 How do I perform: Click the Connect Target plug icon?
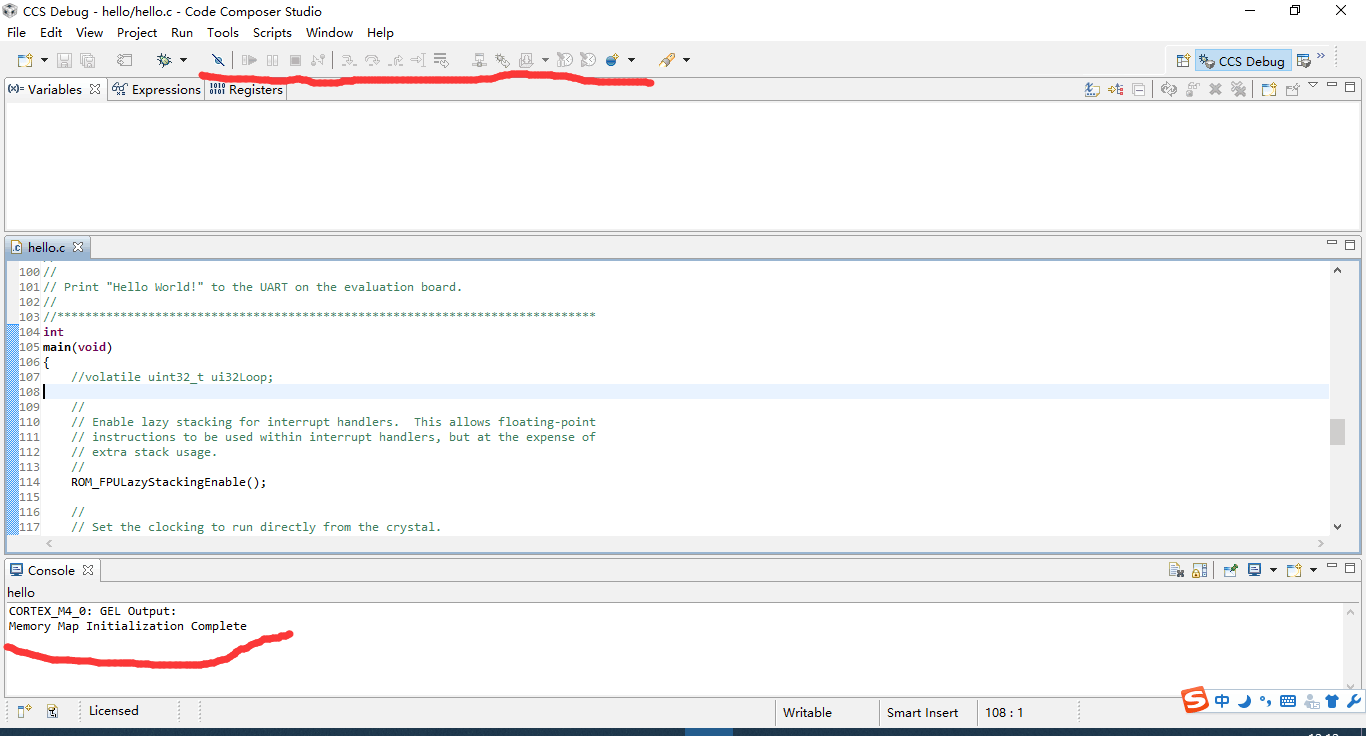[x=218, y=61]
